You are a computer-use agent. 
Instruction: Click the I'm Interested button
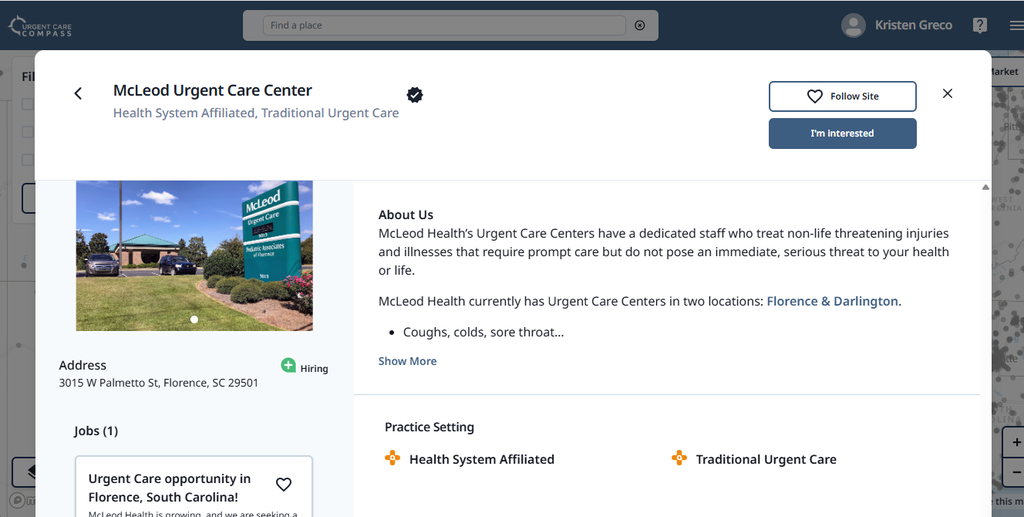point(842,133)
